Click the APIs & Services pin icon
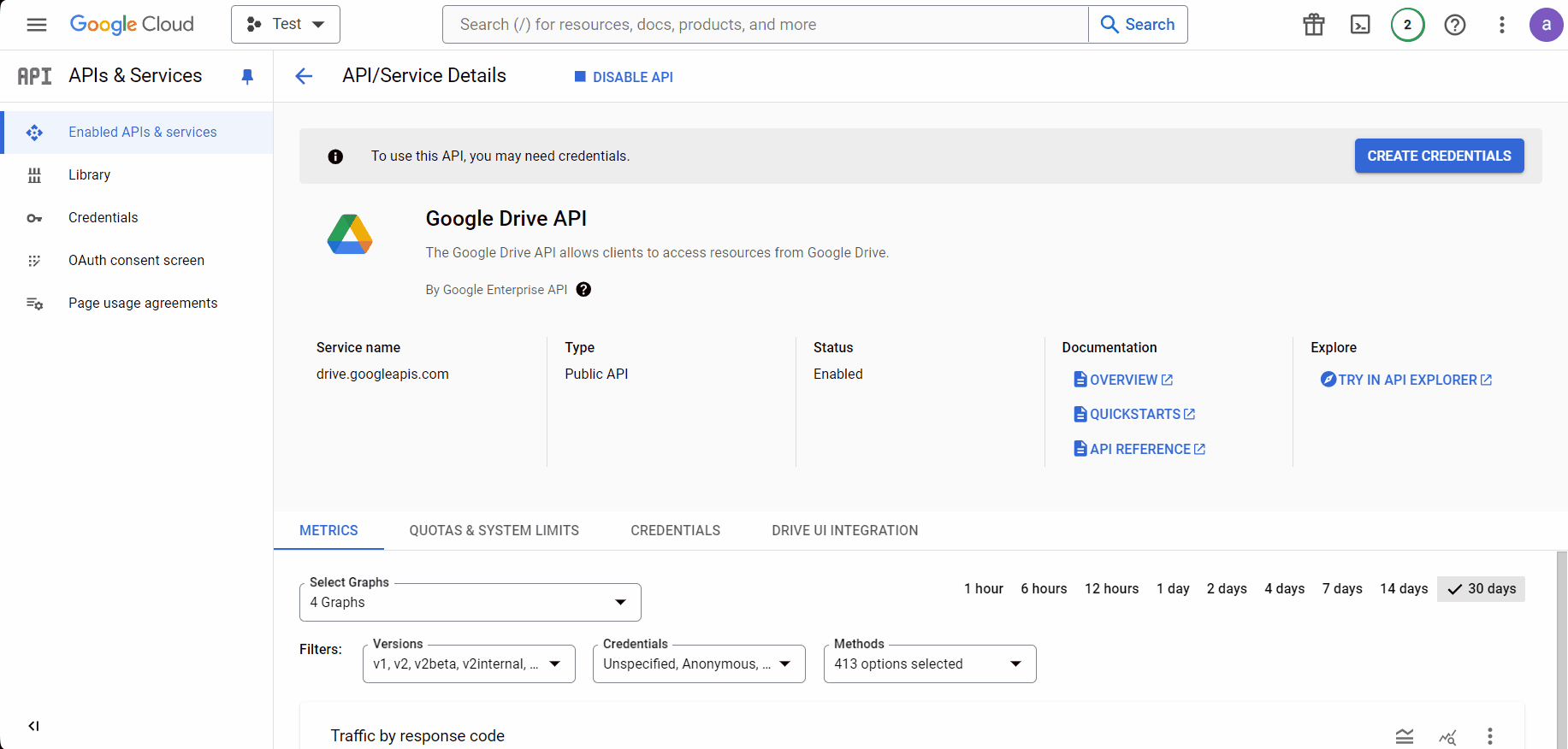 247,77
